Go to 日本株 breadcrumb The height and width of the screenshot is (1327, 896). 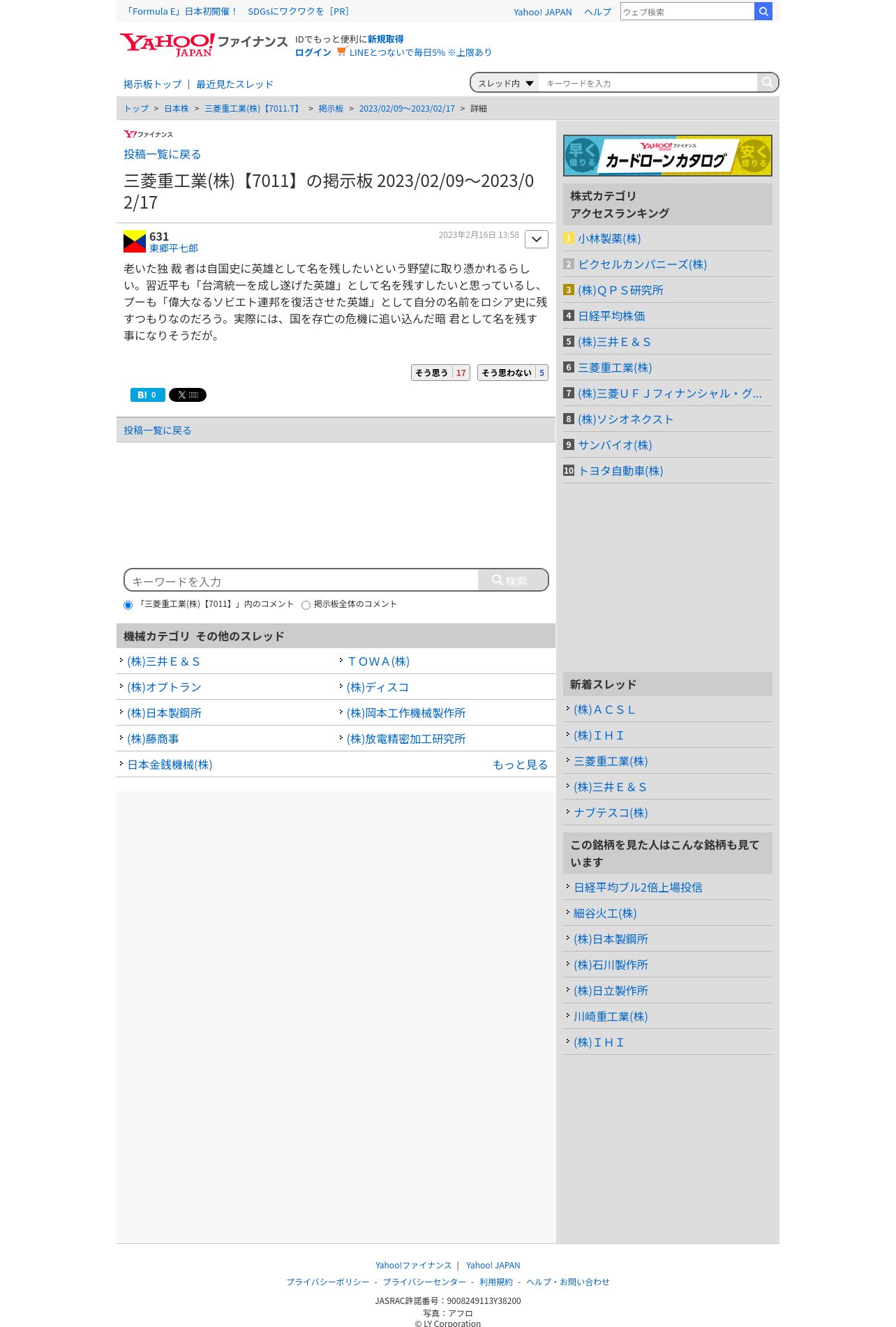(x=177, y=108)
